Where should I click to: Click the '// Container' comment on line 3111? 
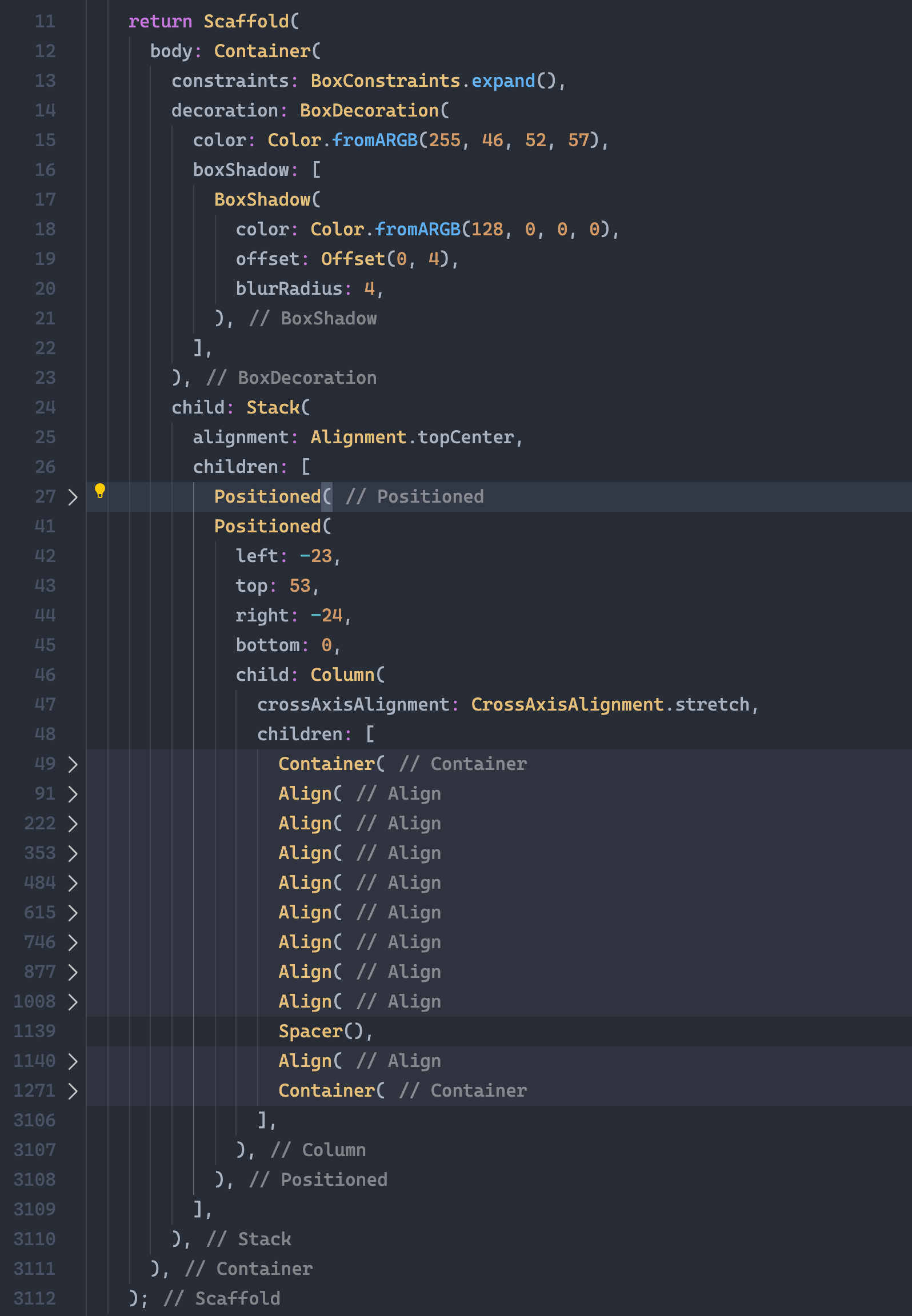point(249,1269)
